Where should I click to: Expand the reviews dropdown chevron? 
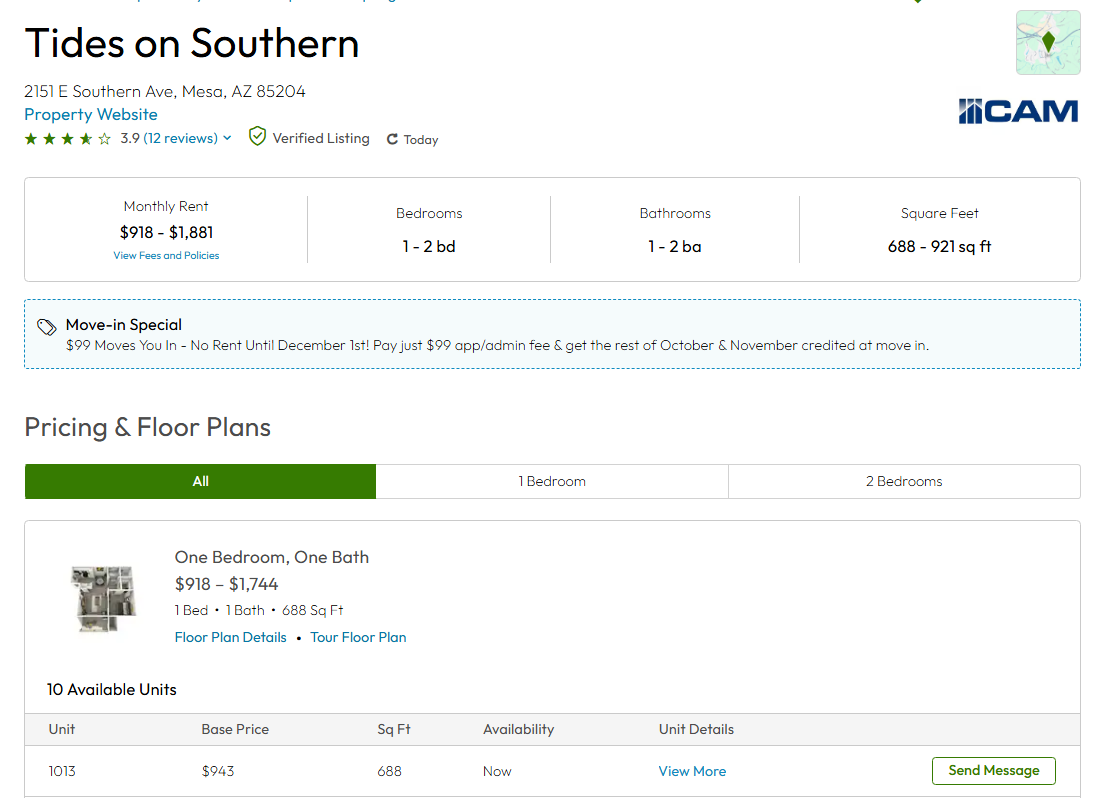pyautogui.click(x=227, y=138)
